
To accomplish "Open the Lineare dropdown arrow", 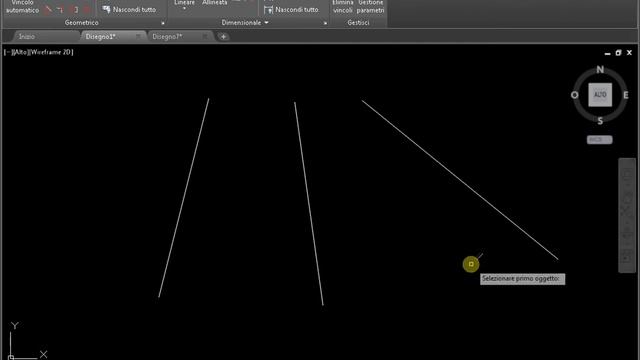I will pos(184,9).
